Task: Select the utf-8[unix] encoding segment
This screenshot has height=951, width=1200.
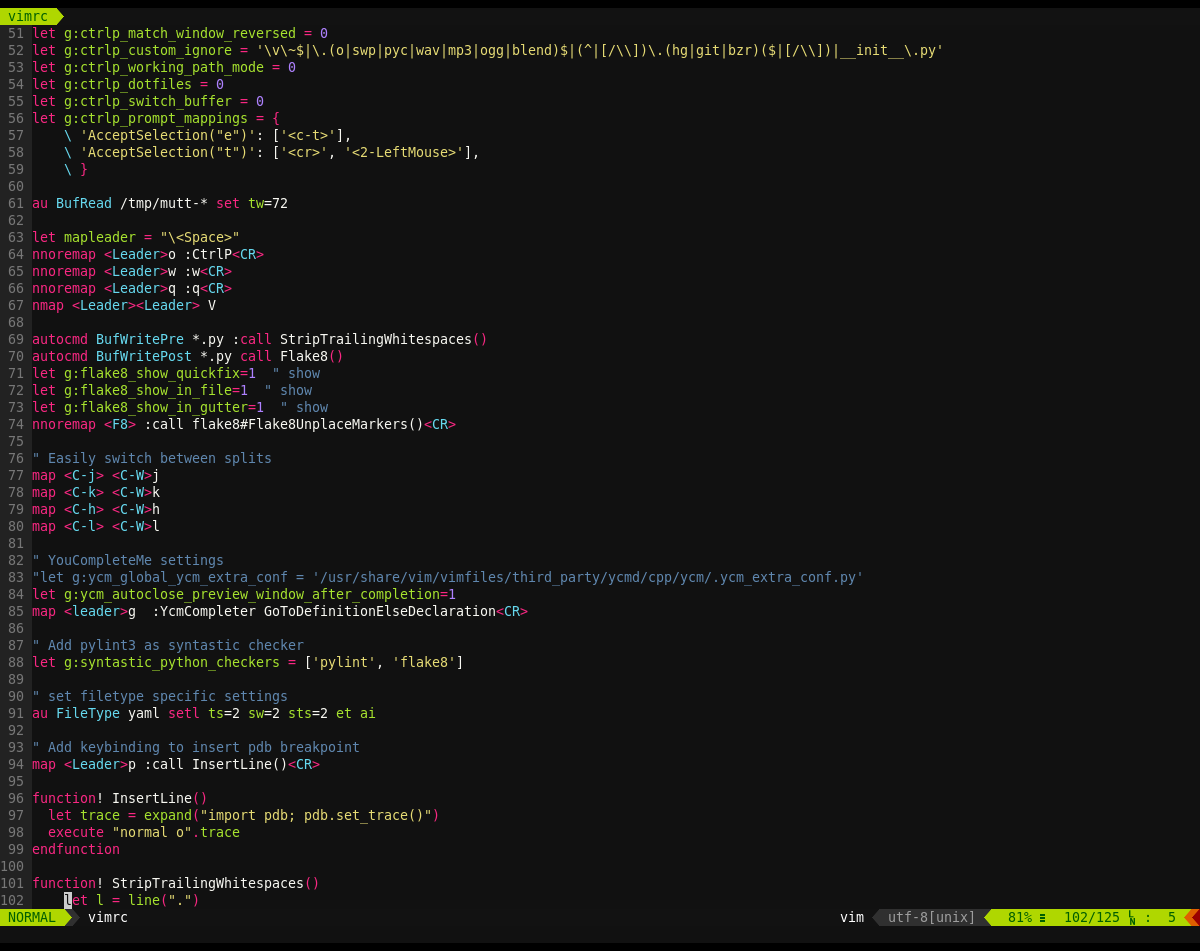Action: (x=932, y=917)
